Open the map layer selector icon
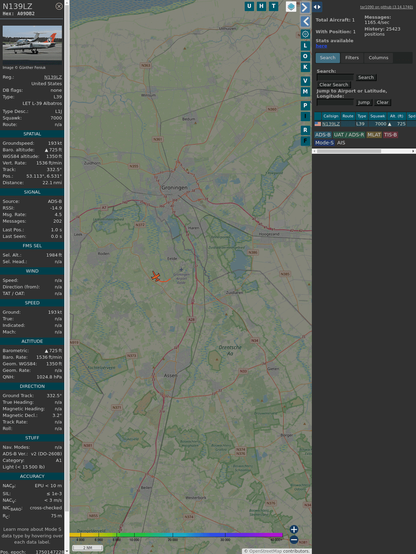Image resolution: width=416 pixels, height=554 pixels. (x=291, y=6)
